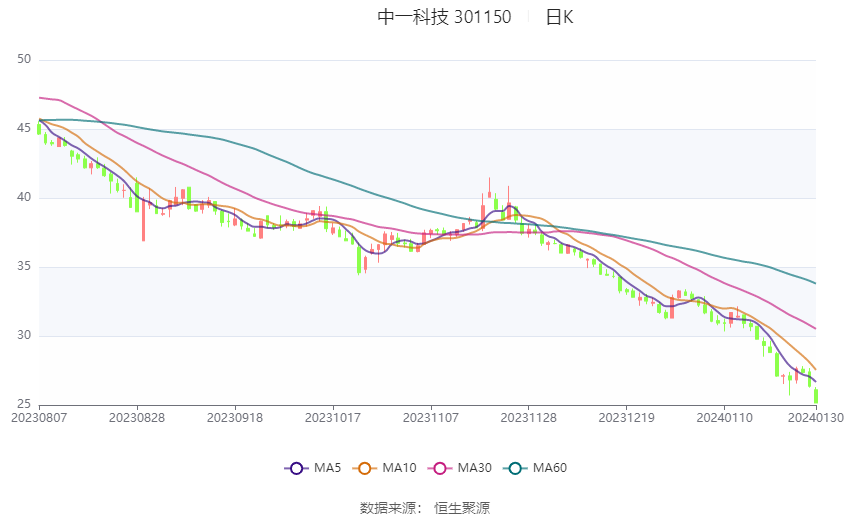Click the 35 price axis label

[24, 267]
